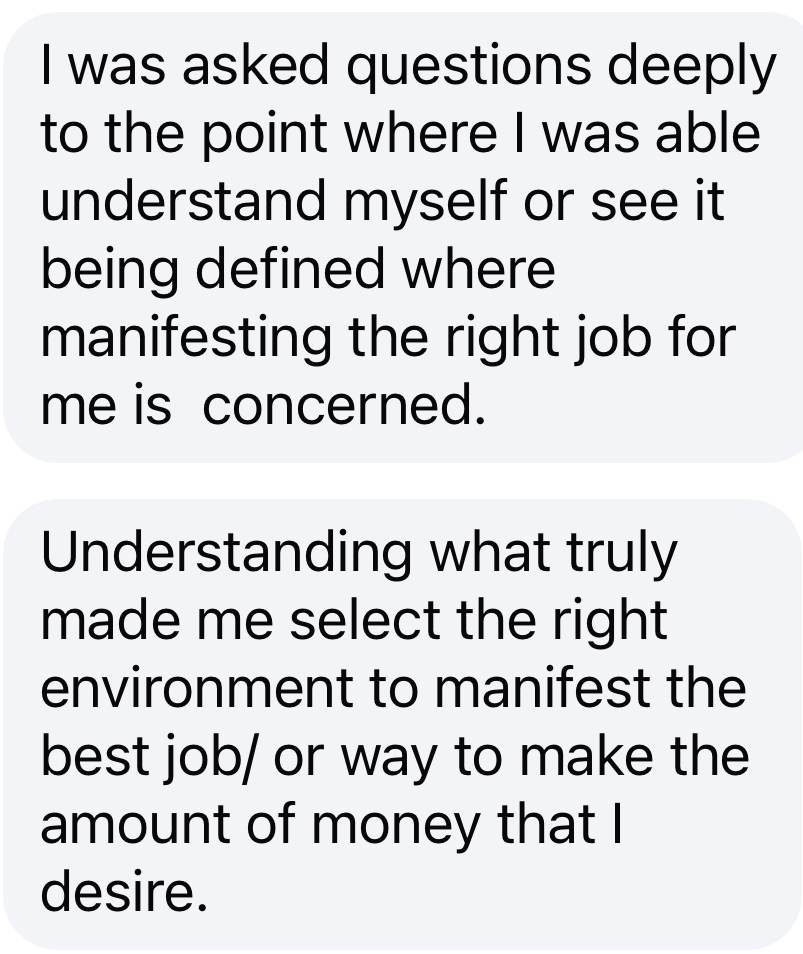Click the word "amount" in second message
803x954 pixels.
tap(135, 824)
